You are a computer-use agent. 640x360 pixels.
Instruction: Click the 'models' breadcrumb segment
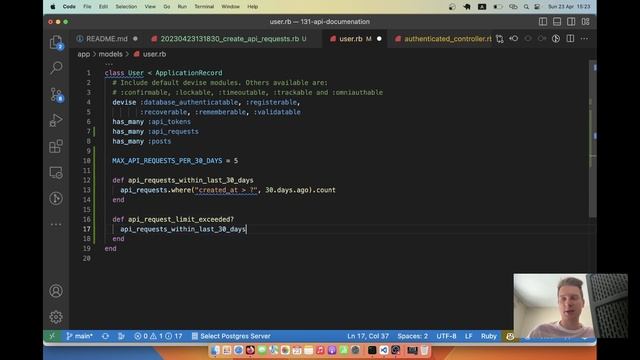pyautogui.click(x=110, y=54)
